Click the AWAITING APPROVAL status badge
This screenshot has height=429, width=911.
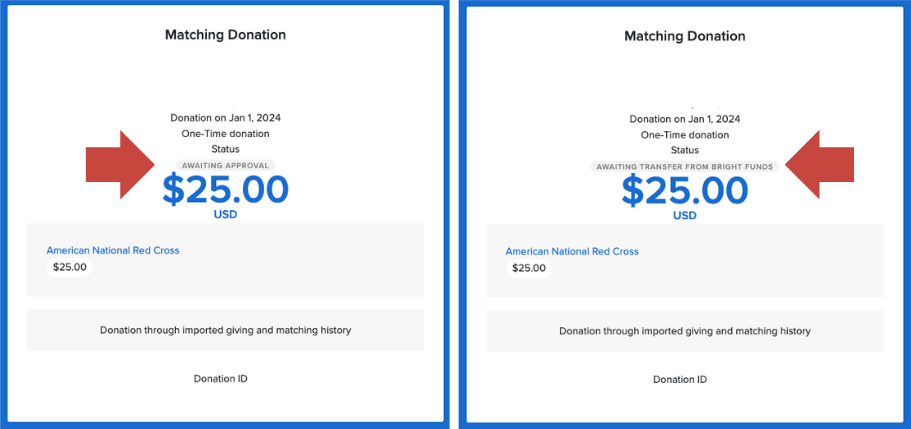point(225,165)
